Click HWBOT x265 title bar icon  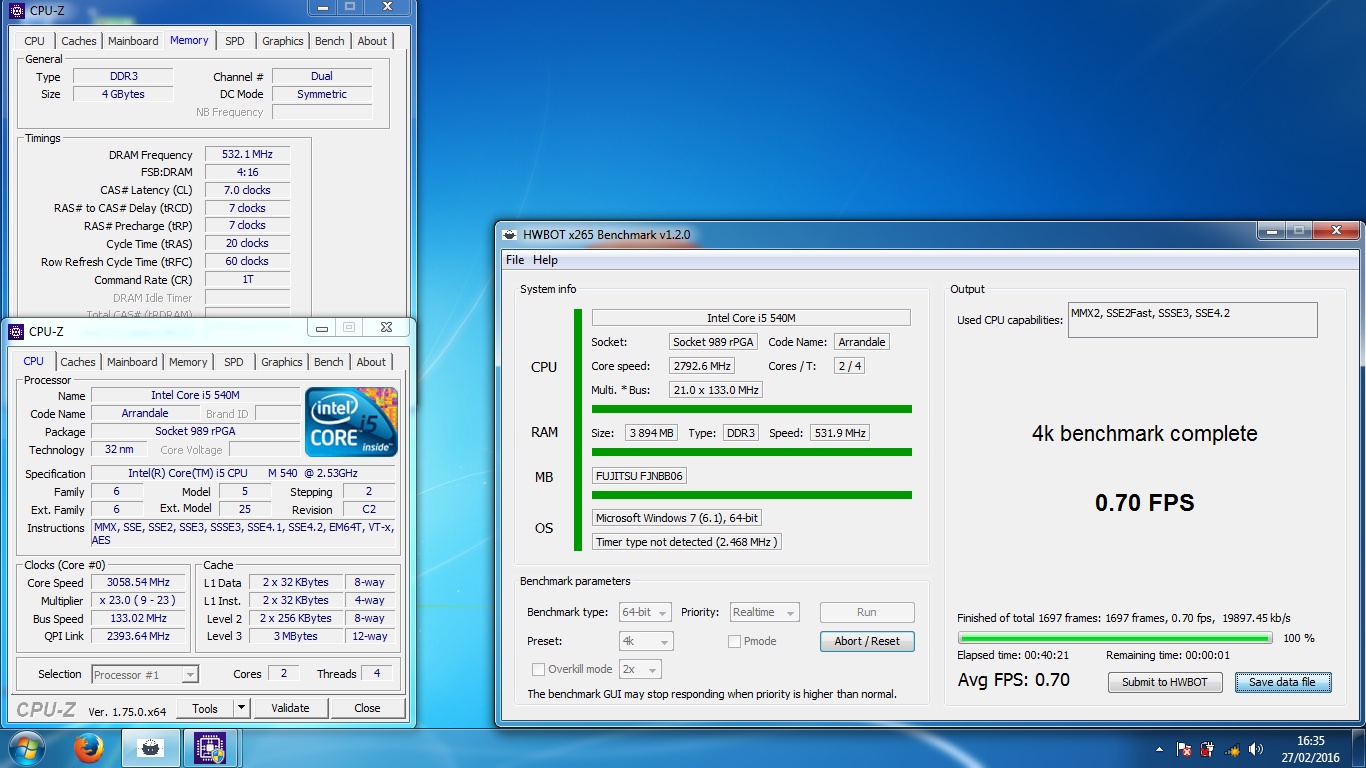coord(510,234)
